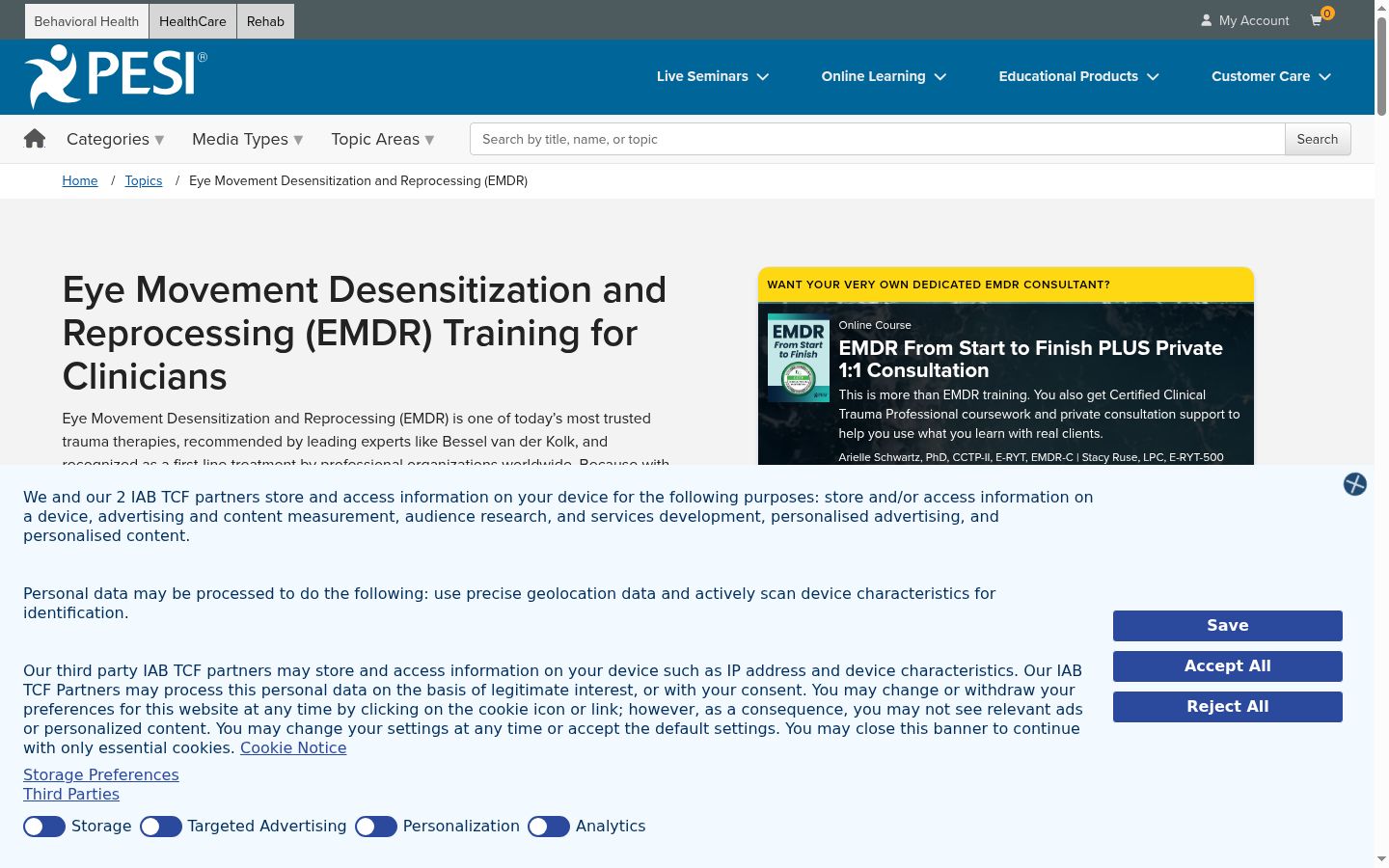Viewport: 1389px width, 868px height.
Task: Open the shopping cart icon
Action: pos(1318,20)
